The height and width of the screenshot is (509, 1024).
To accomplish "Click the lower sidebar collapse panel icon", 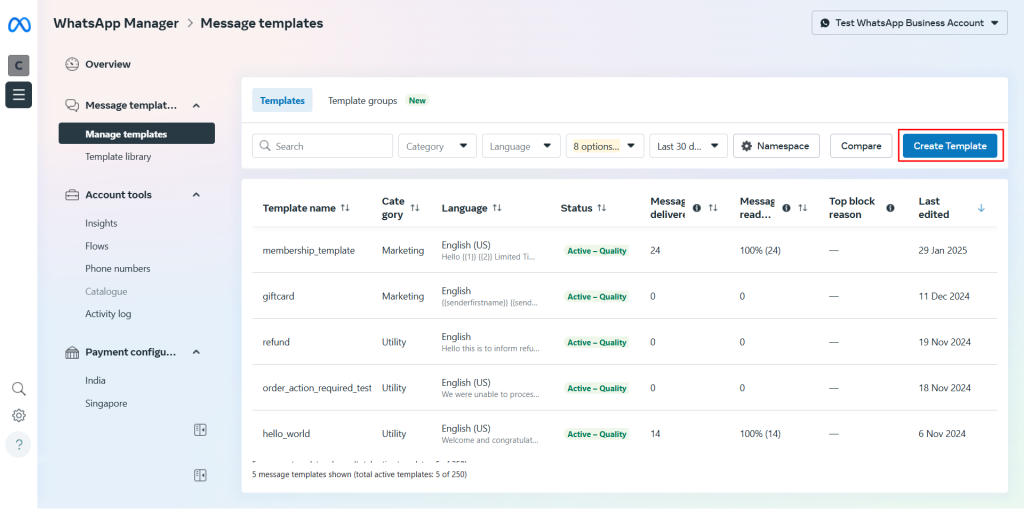I will [200, 475].
